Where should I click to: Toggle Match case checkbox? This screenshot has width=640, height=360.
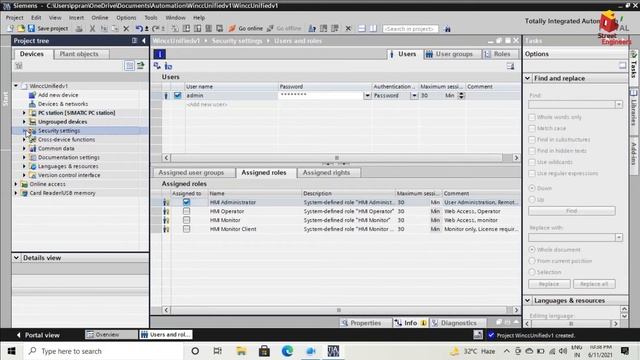click(x=532, y=128)
